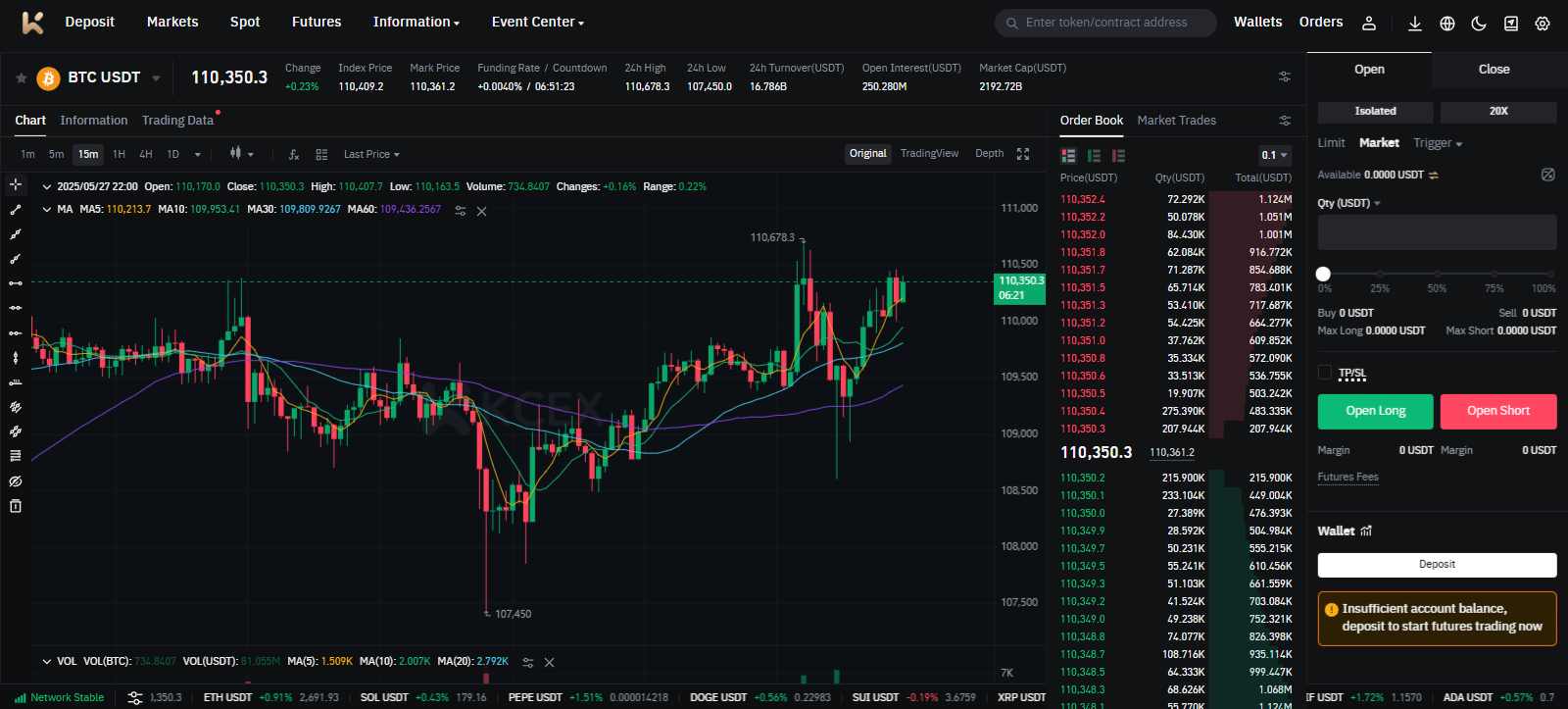Add BTC USDT to favorites with star
The image size is (1568, 709).
point(21,77)
